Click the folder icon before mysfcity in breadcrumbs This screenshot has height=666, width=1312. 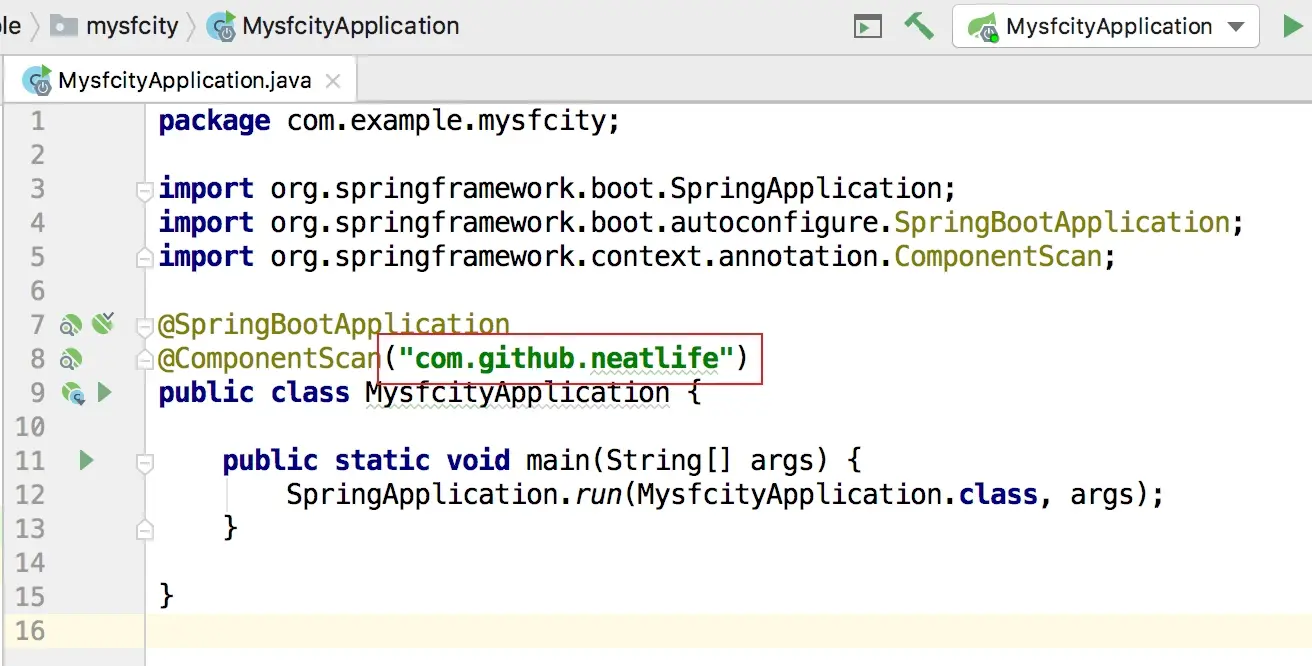[65, 26]
